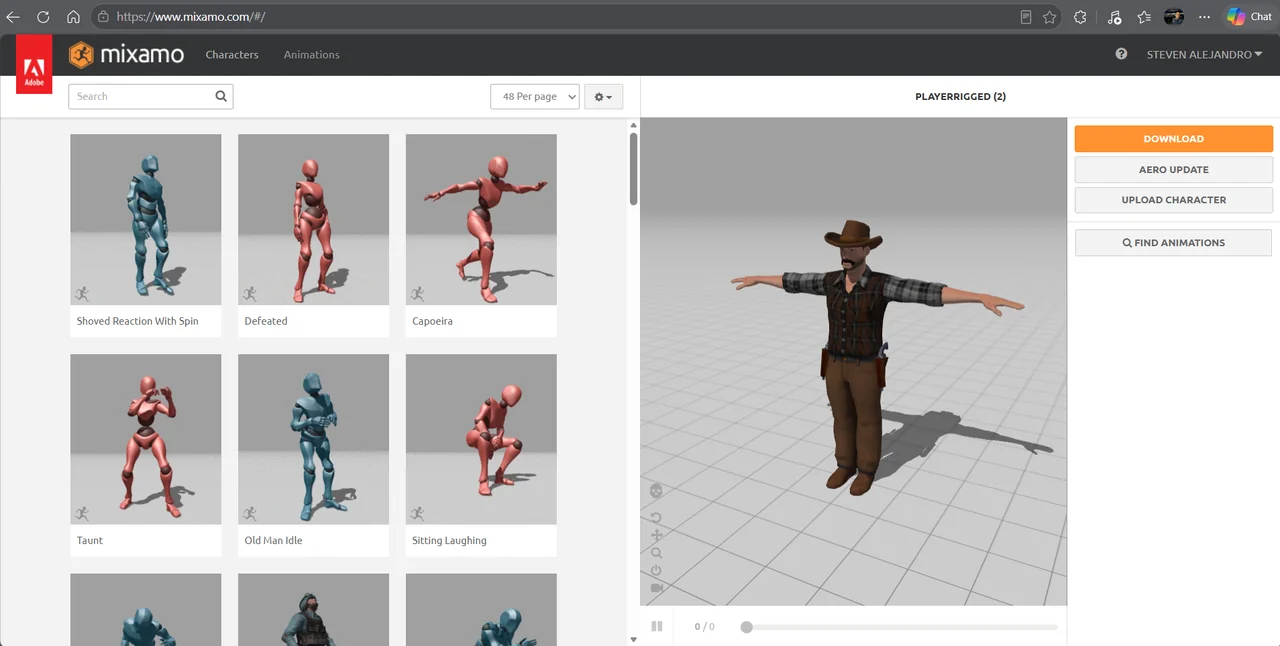The image size is (1280, 646).
Task: Click the FIND ANIMATIONS button
Action: 1174,243
